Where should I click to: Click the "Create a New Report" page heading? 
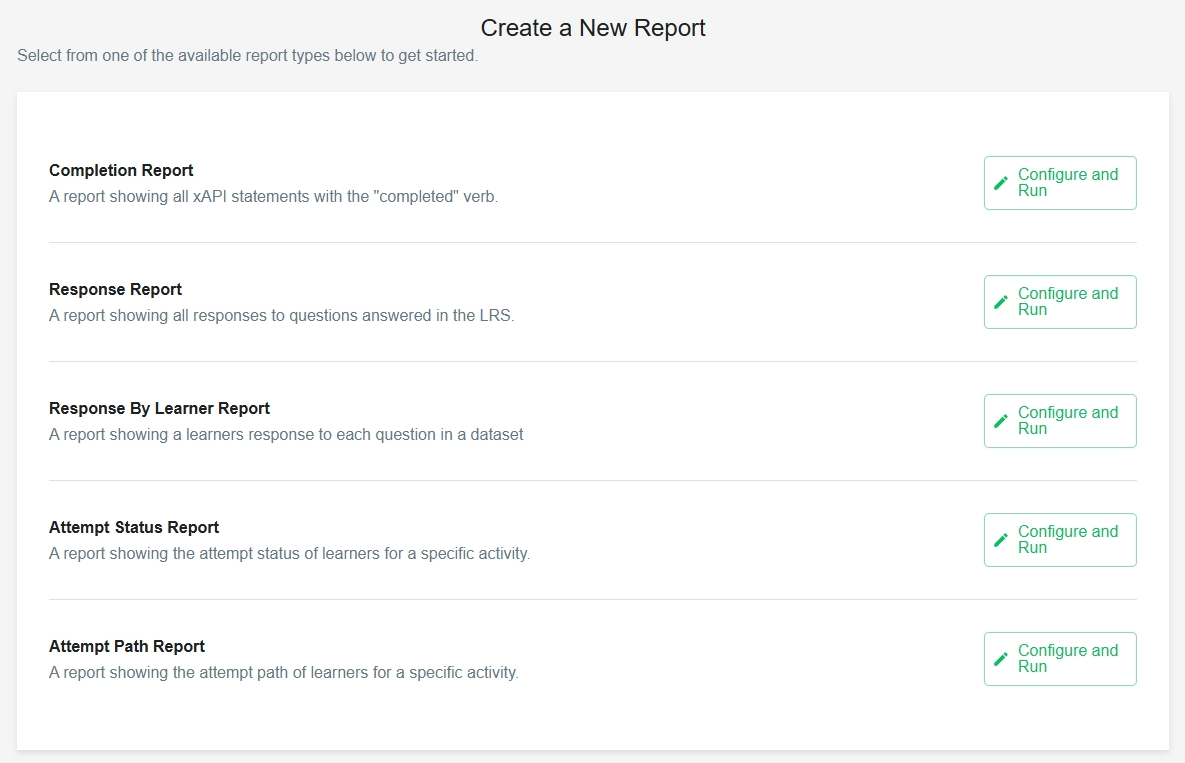593,28
